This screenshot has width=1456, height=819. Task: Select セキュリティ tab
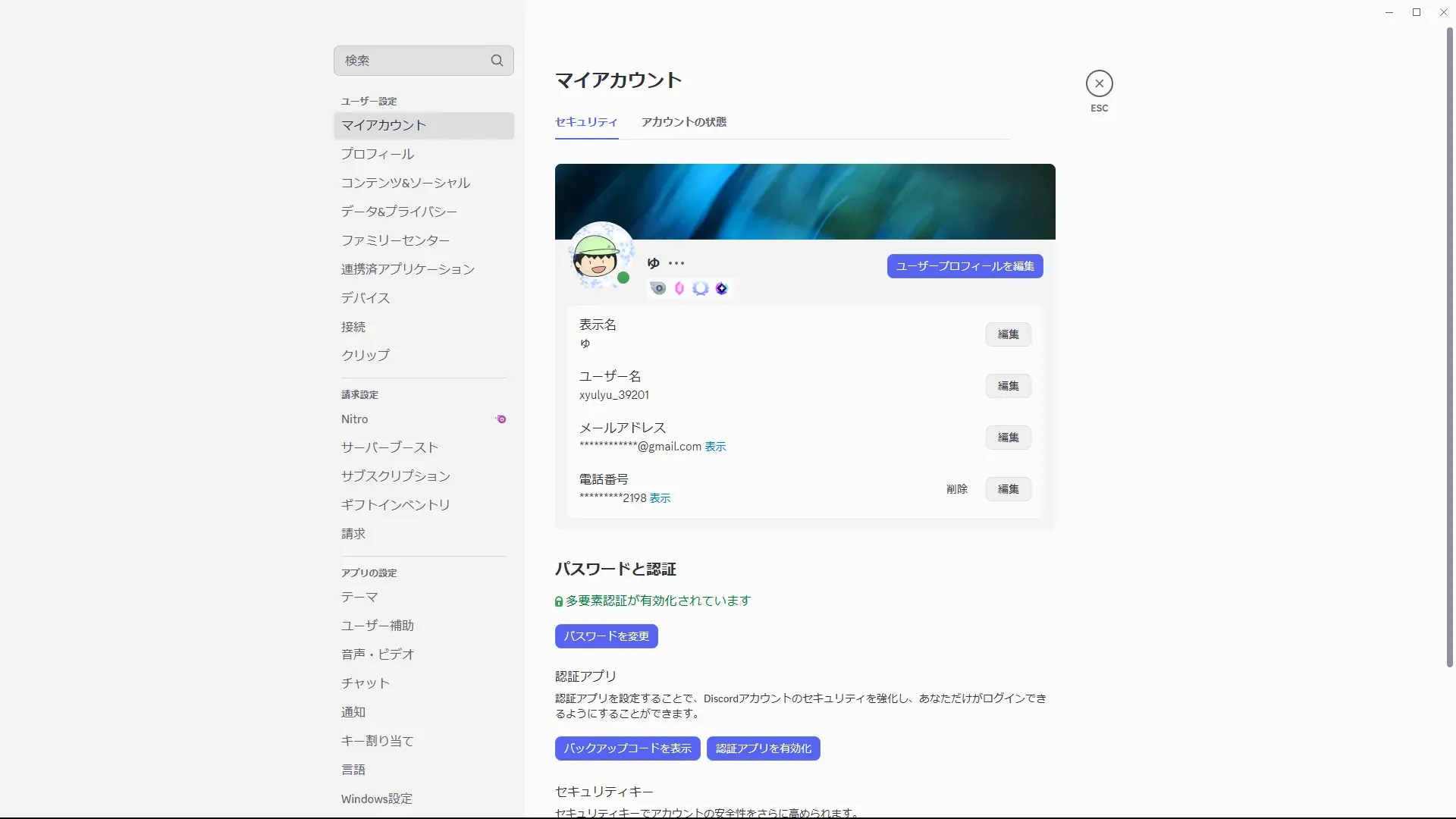tap(586, 122)
